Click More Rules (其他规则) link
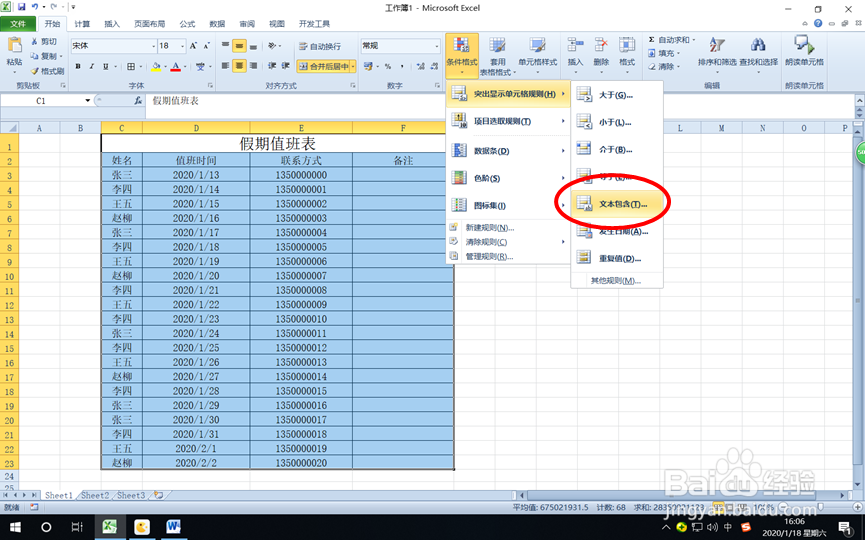The image size is (865, 540). (617, 281)
